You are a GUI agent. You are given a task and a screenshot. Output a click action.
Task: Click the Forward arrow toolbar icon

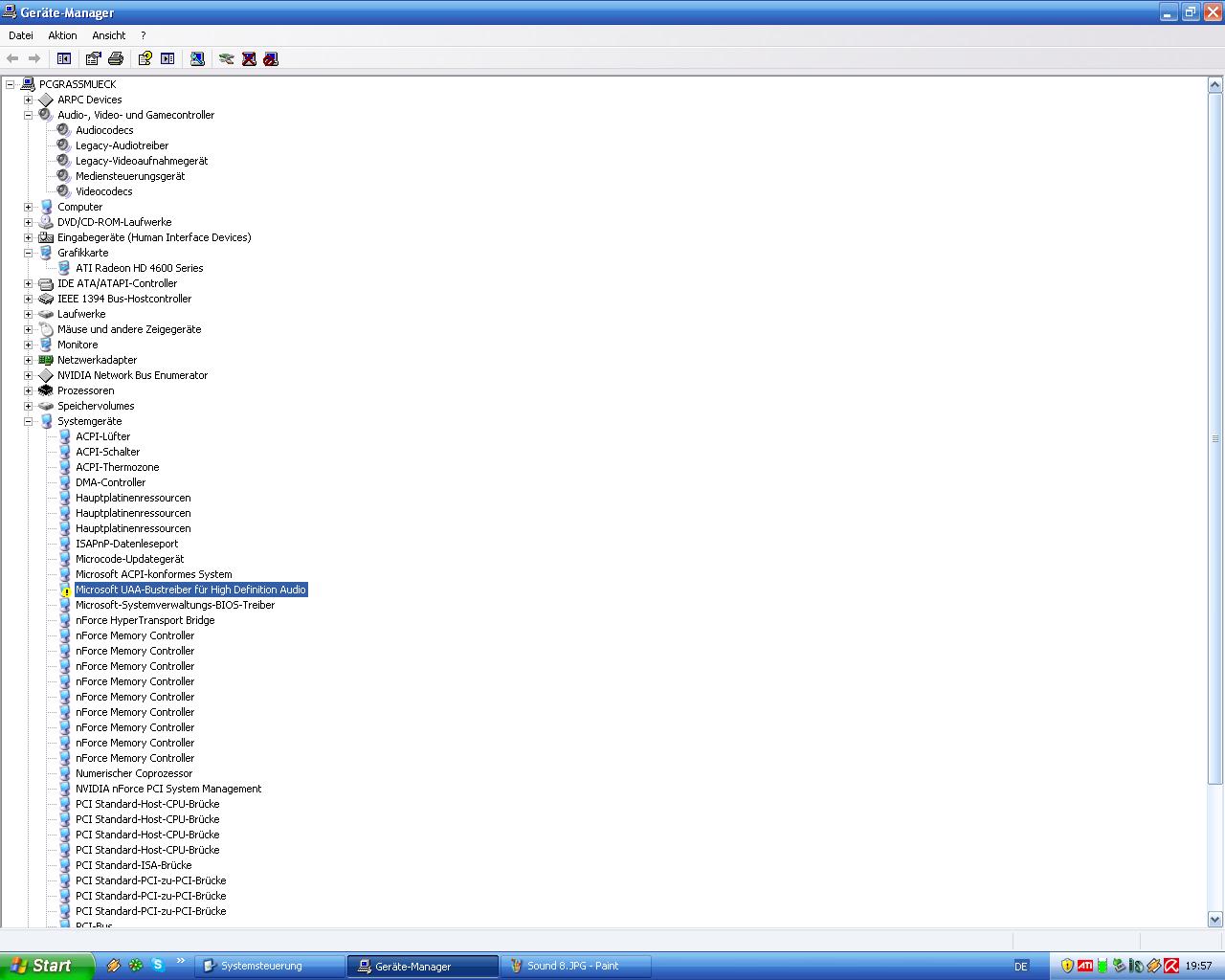point(34,58)
